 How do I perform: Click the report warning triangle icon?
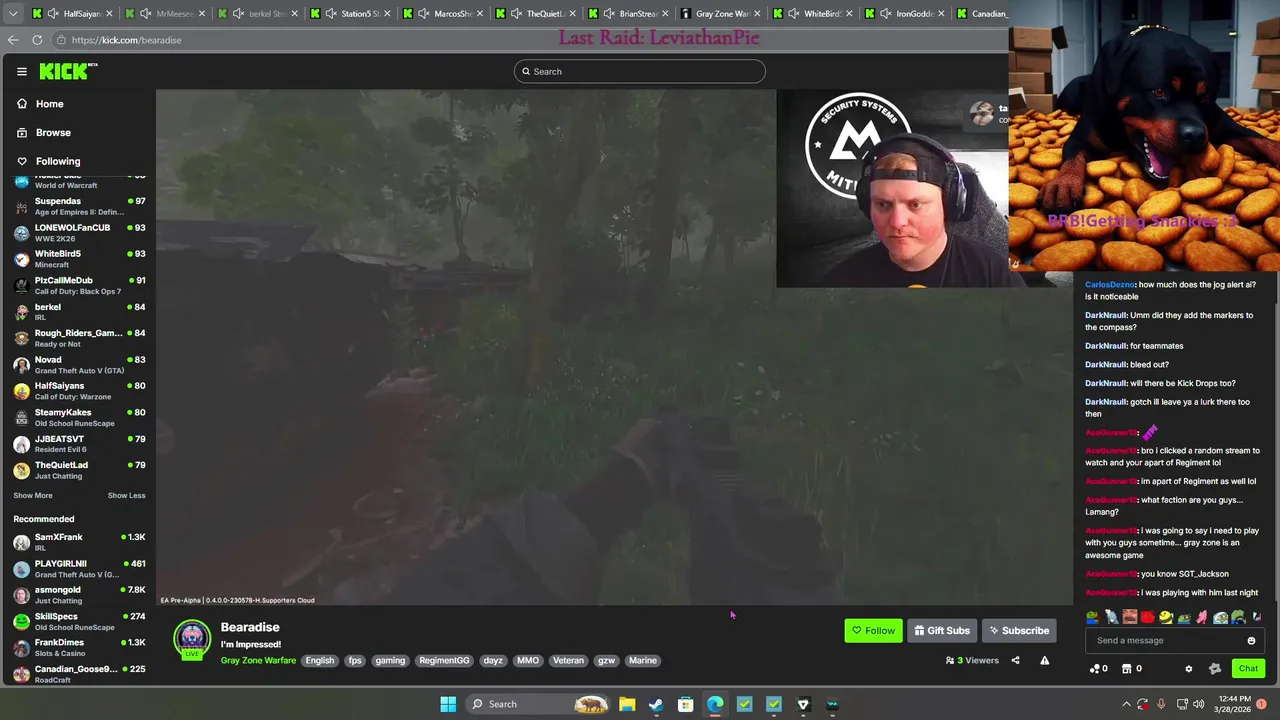click(x=1044, y=660)
